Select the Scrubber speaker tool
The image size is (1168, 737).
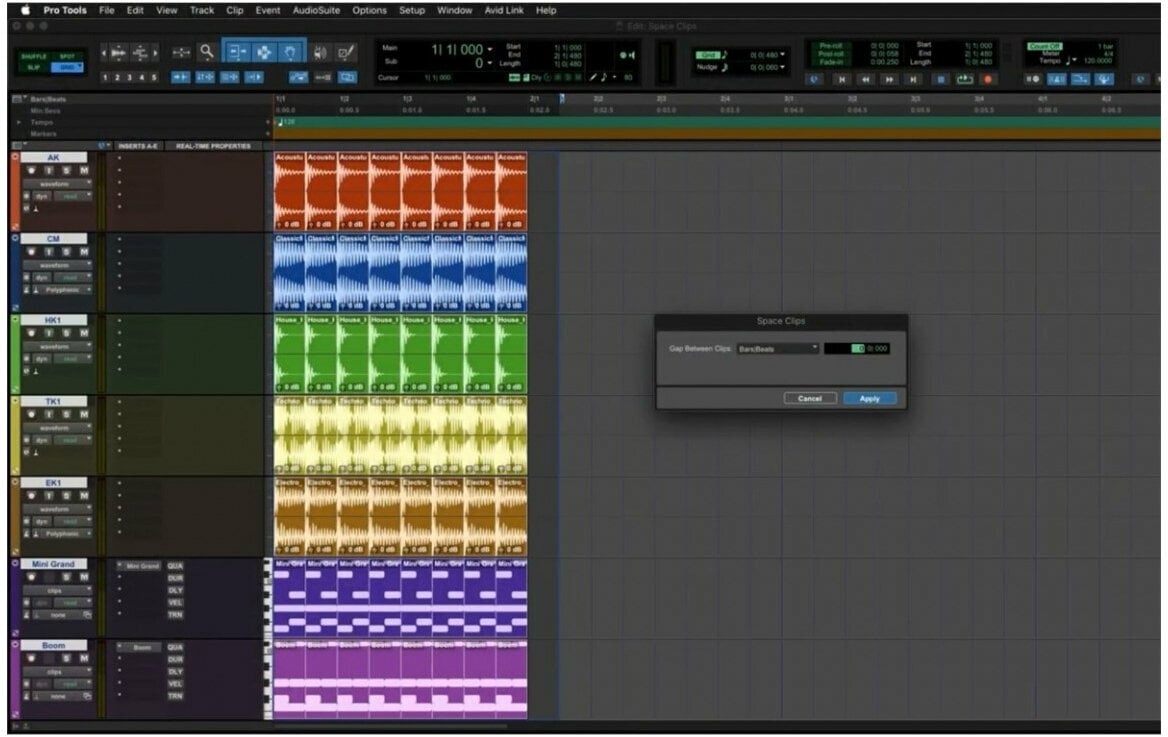[x=320, y=53]
